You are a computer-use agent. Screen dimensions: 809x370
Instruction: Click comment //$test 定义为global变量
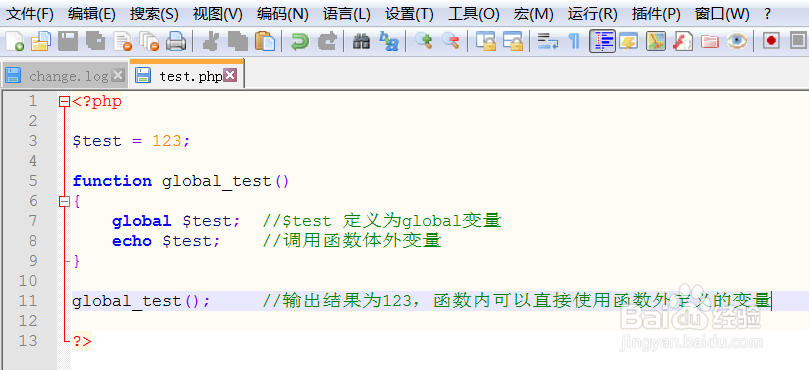[382, 221]
